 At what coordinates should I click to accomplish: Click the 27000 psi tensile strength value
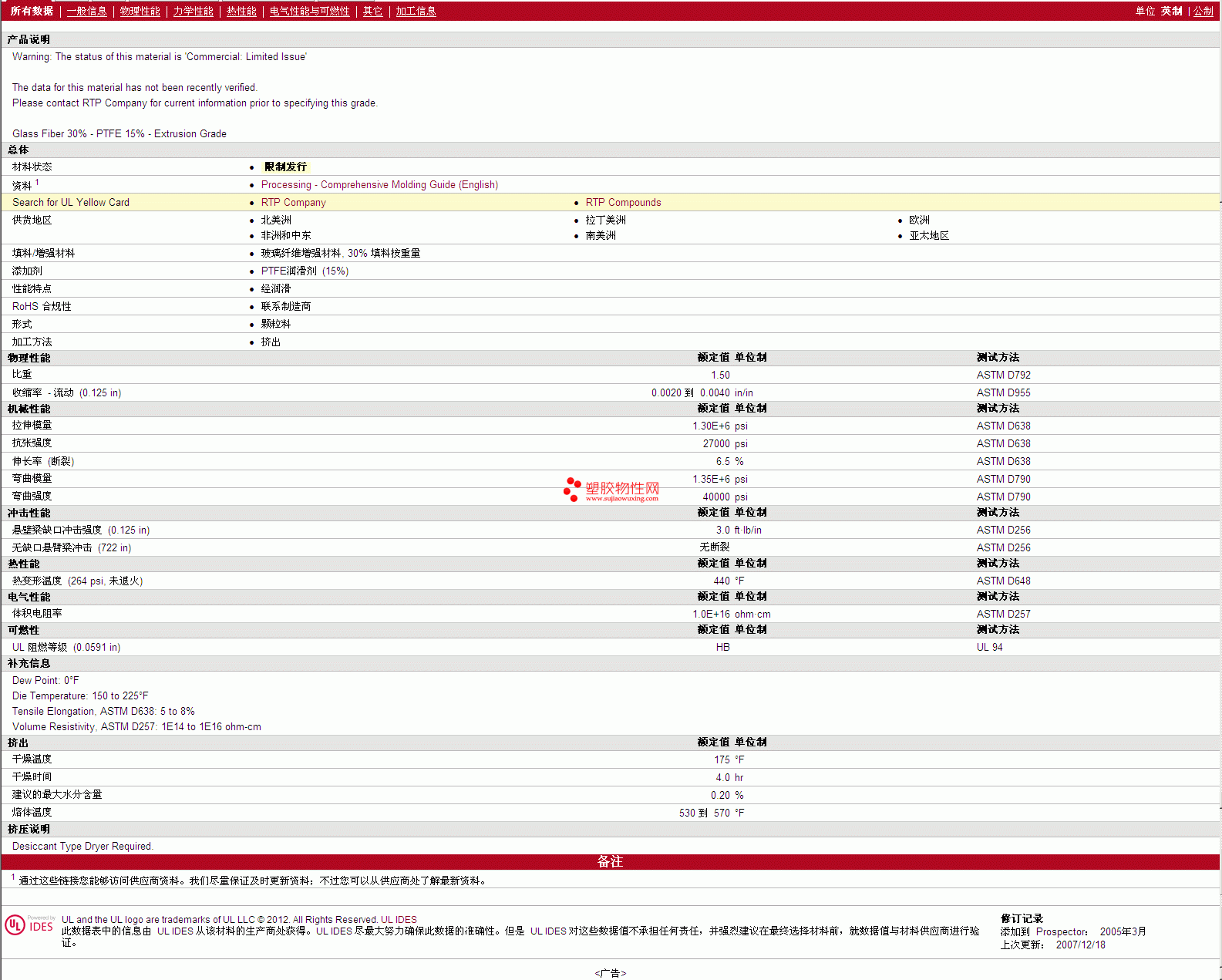725,443
